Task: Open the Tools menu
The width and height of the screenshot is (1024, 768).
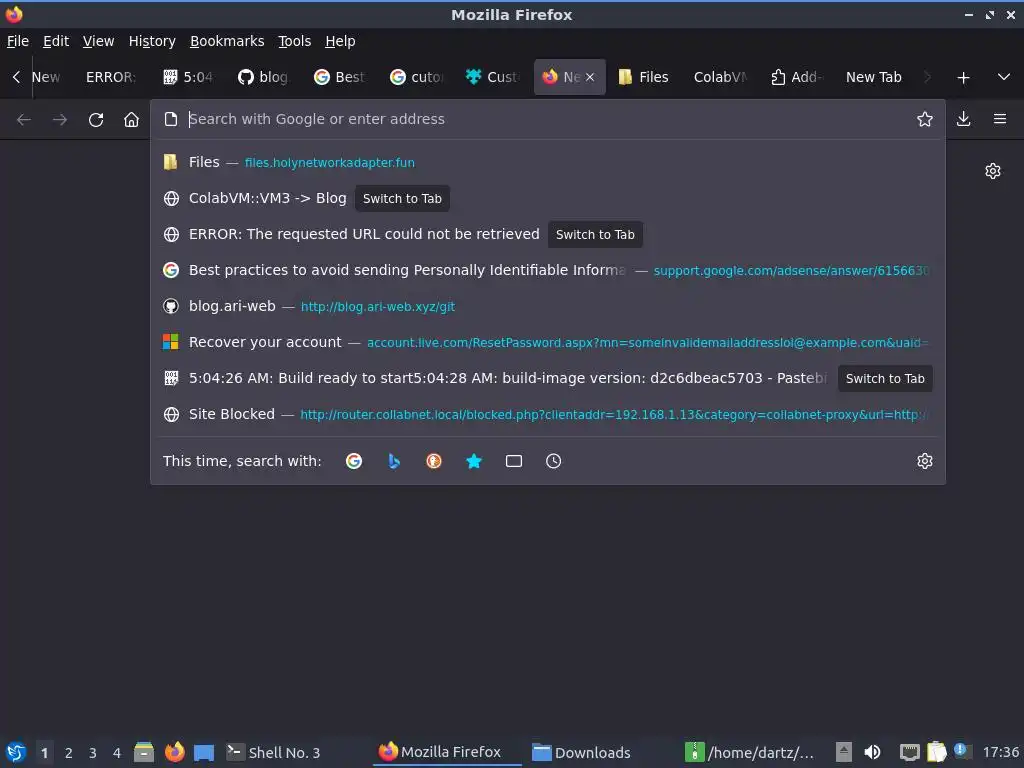Action: click(x=294, y=41)
